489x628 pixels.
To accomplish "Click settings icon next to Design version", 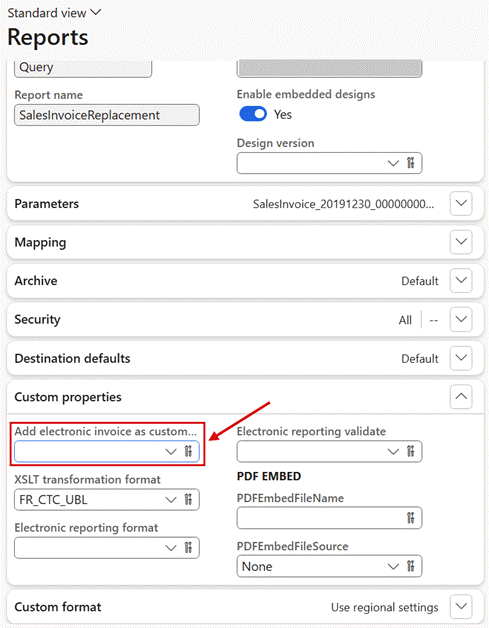I will (411, 163).
